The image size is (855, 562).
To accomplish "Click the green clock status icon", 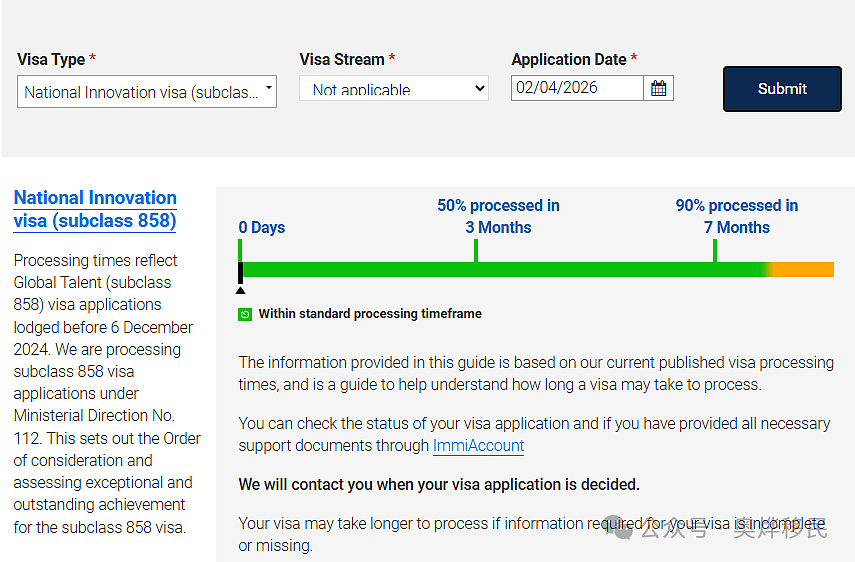I will (245, 315).
